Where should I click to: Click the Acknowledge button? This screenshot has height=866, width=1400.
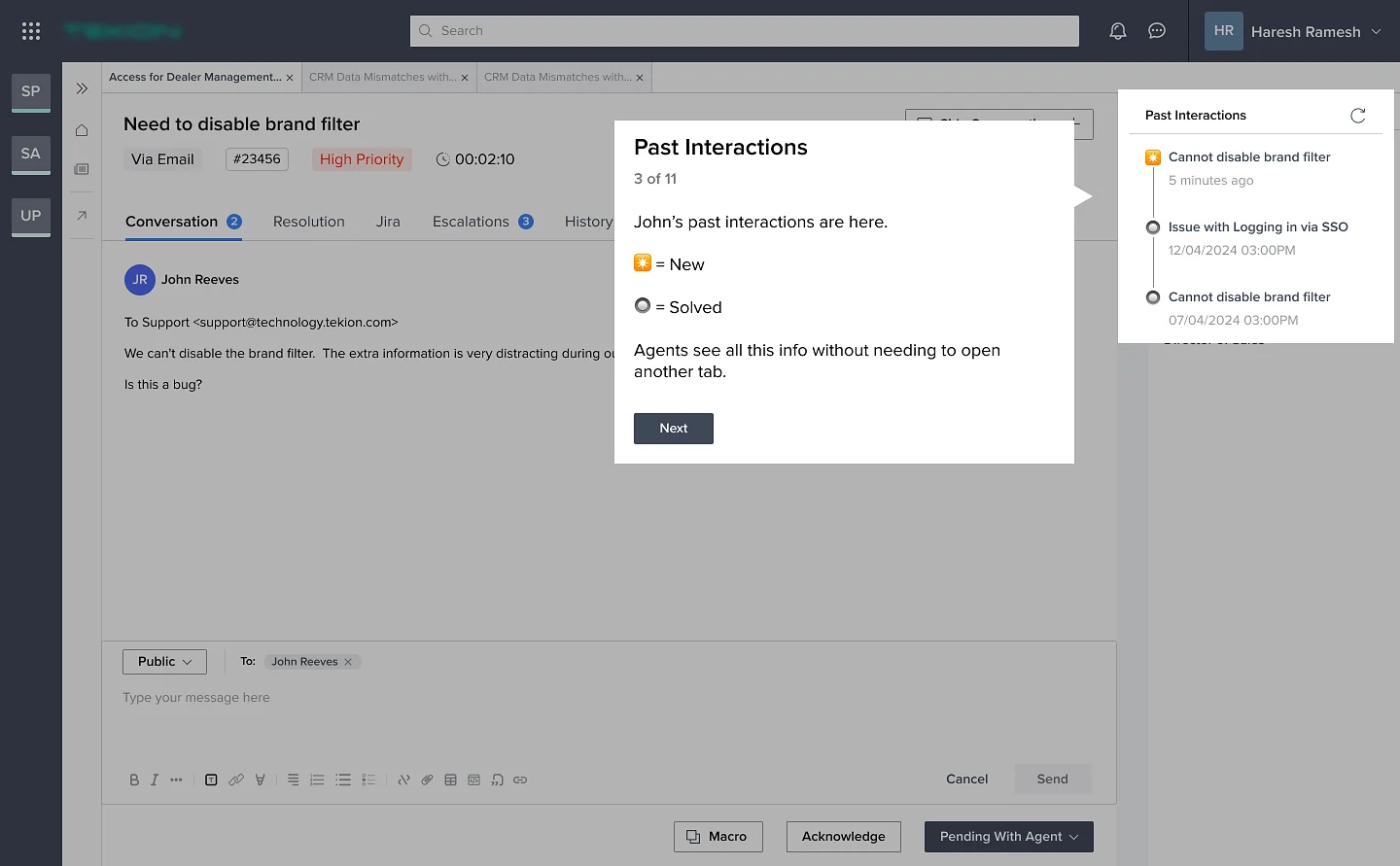point(843,837)
